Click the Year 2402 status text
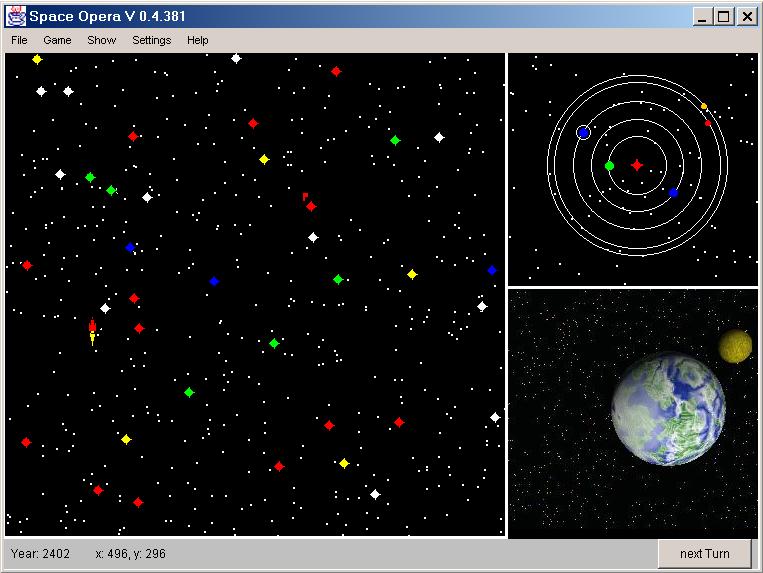Viewport: 763px width, 573px height. (x=41, y=553)
